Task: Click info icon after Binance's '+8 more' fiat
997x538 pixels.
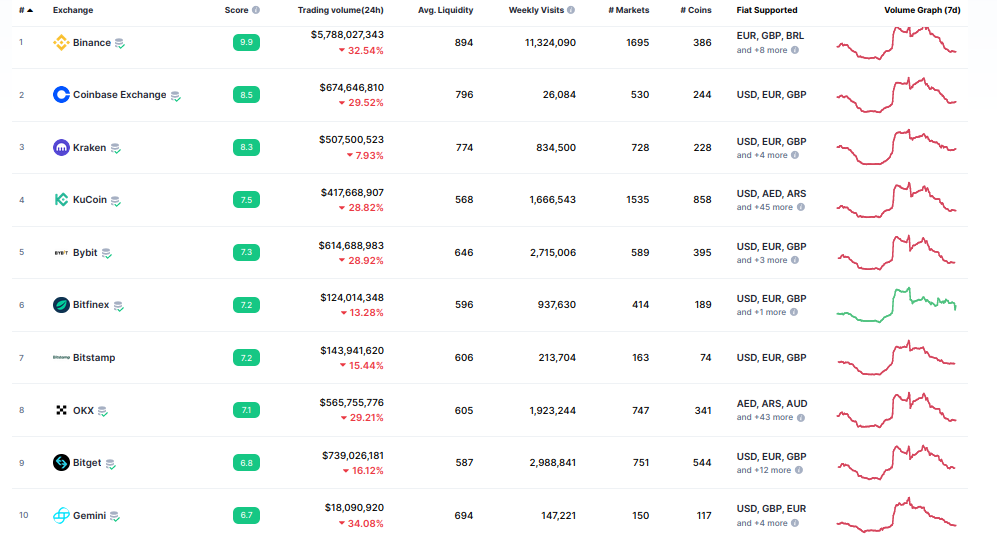Action: tap(795, 50)
